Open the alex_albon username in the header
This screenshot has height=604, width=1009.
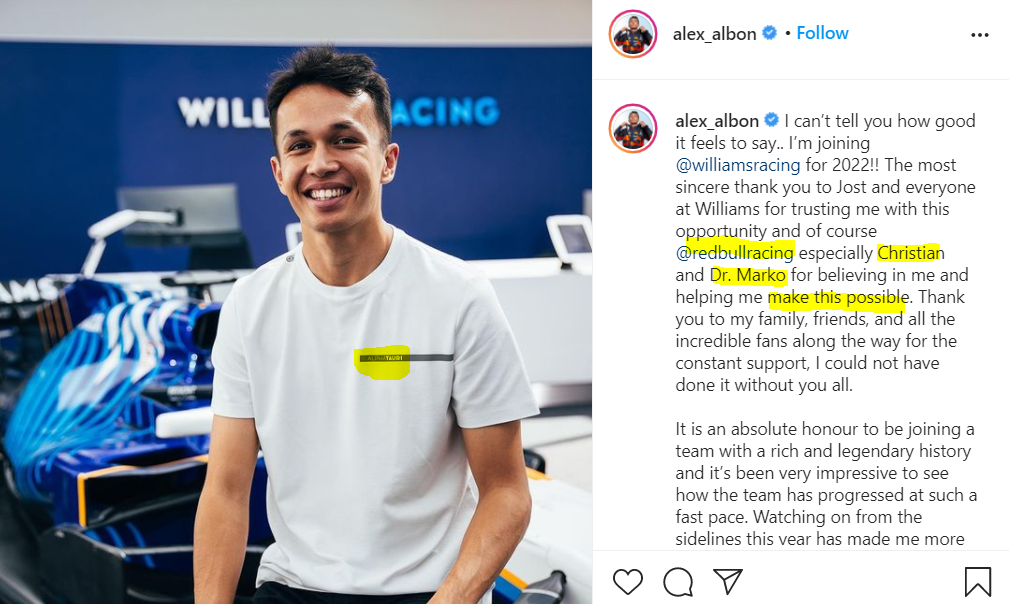pos(714,34)
